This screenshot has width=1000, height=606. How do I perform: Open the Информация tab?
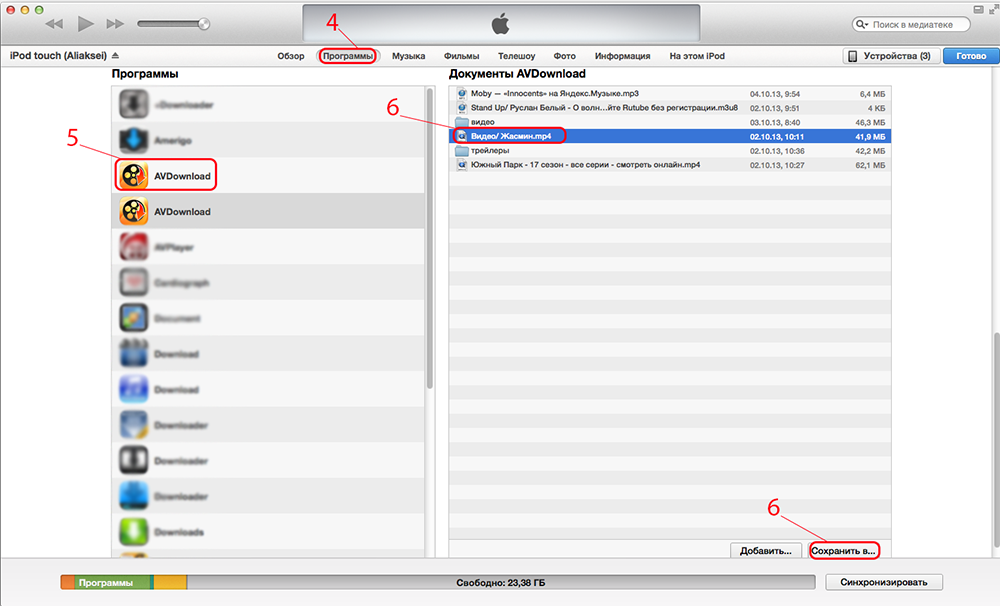tap(622, 56)
